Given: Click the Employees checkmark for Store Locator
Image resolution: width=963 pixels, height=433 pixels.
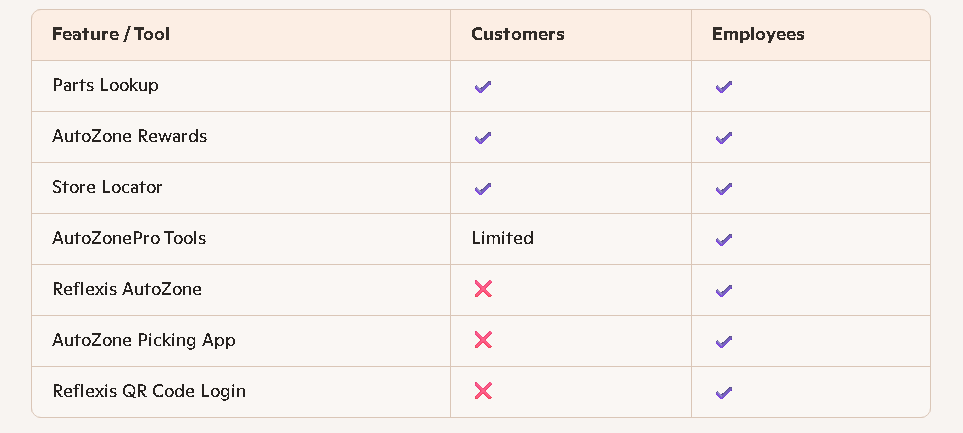Looking at the screenshot, I should tap(724, 188).
